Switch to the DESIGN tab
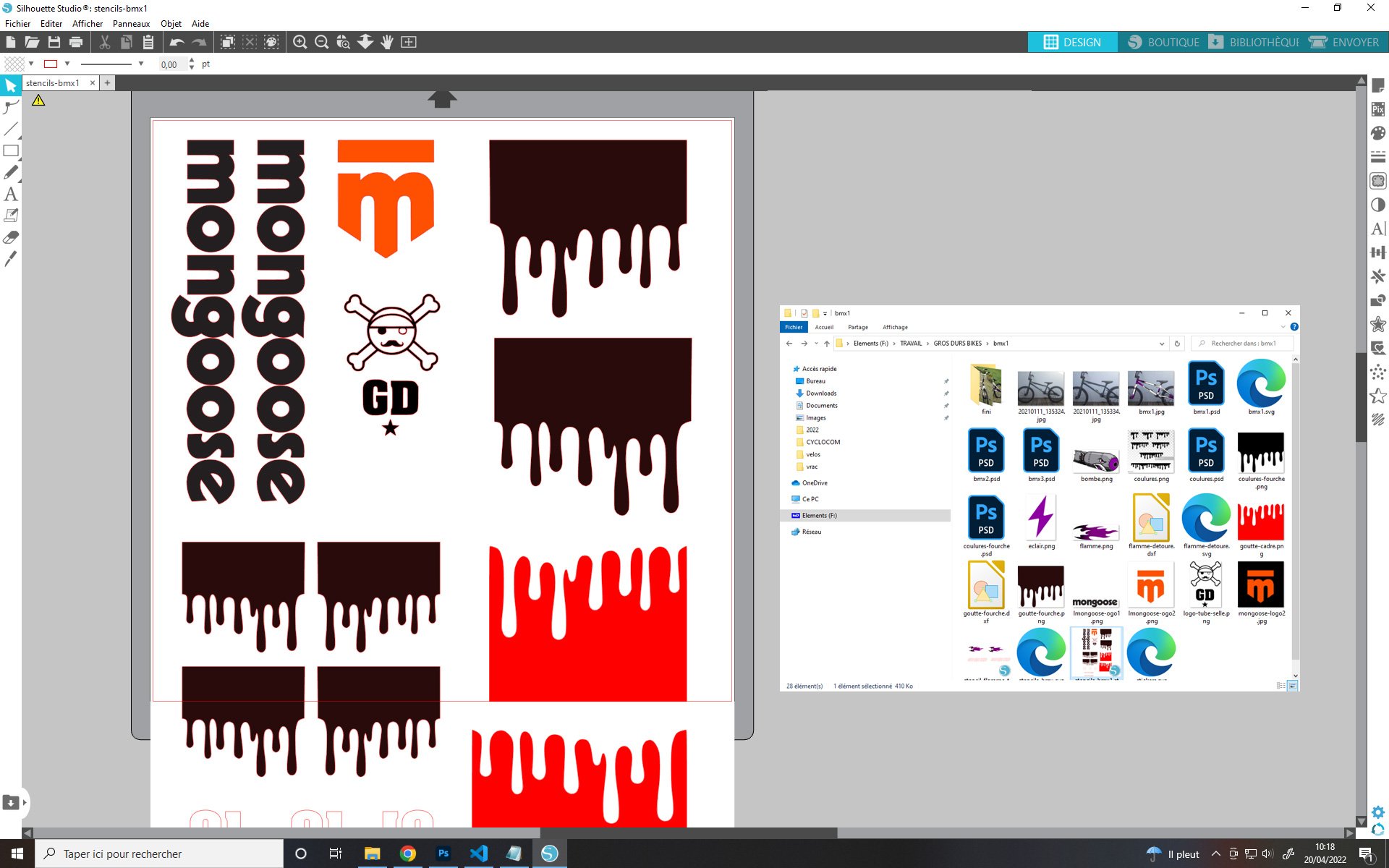Viewport: 1389px width, 868px height. tap(1072, 42)
